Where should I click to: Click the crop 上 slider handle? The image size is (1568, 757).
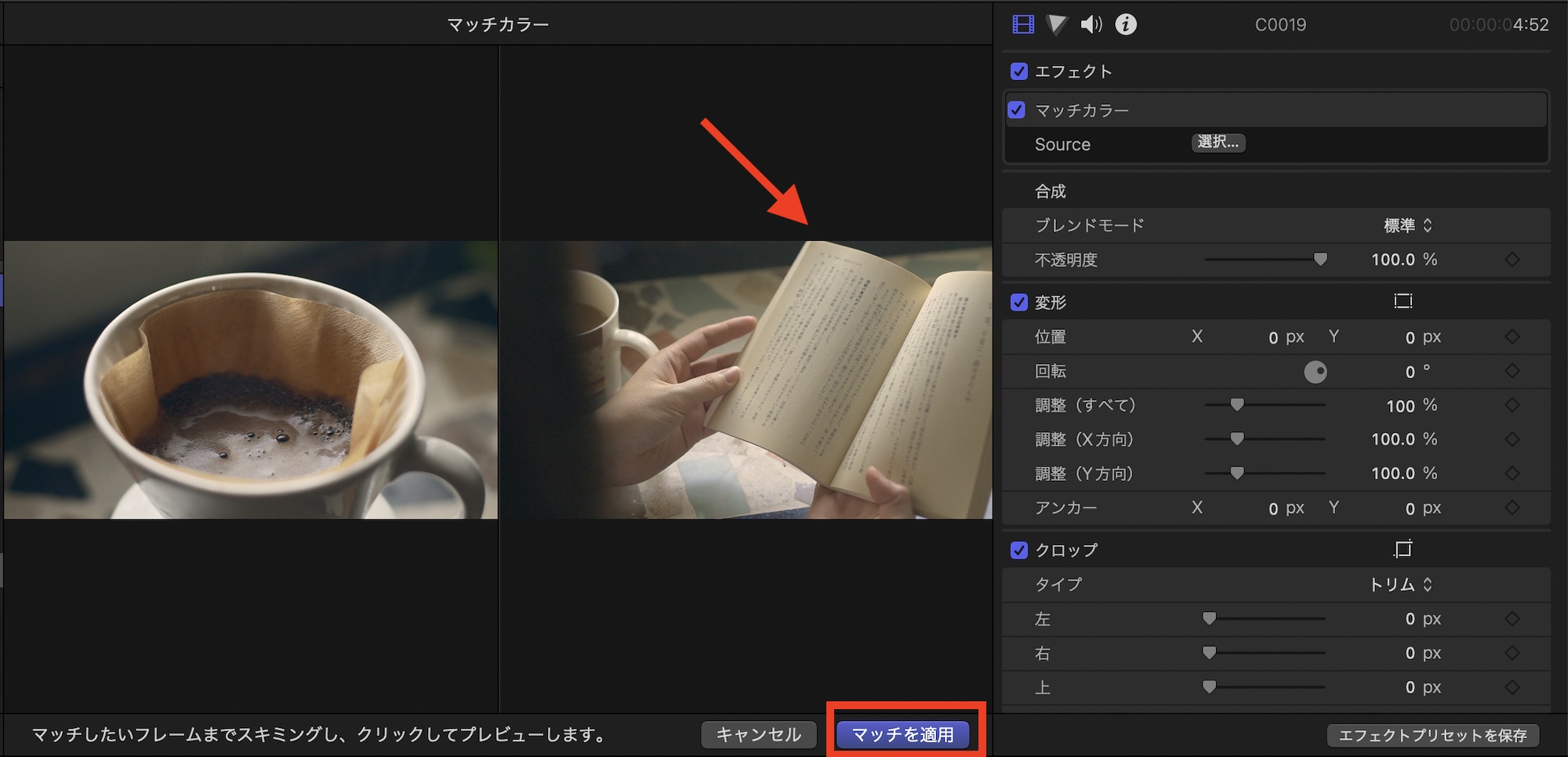(x=1209, y=686)
